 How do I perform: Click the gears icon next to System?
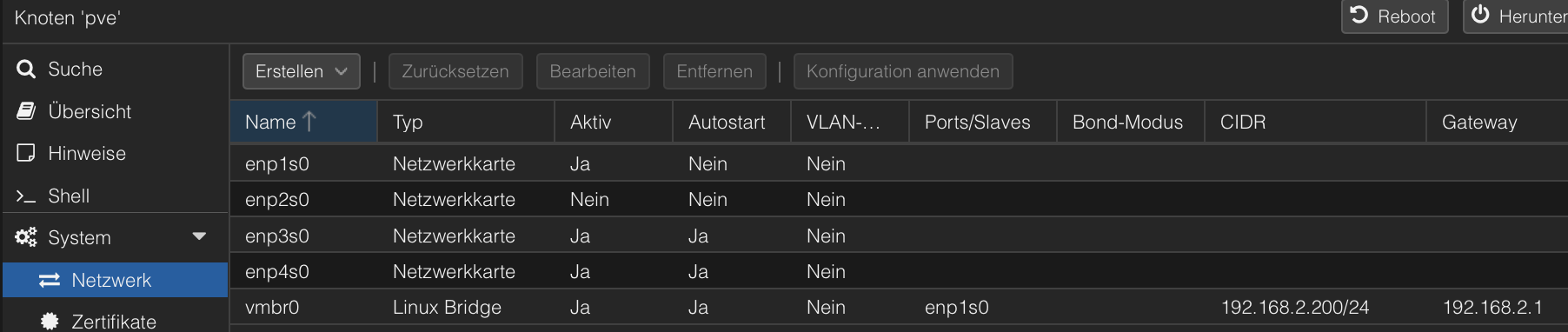click(x=26, y=237)
